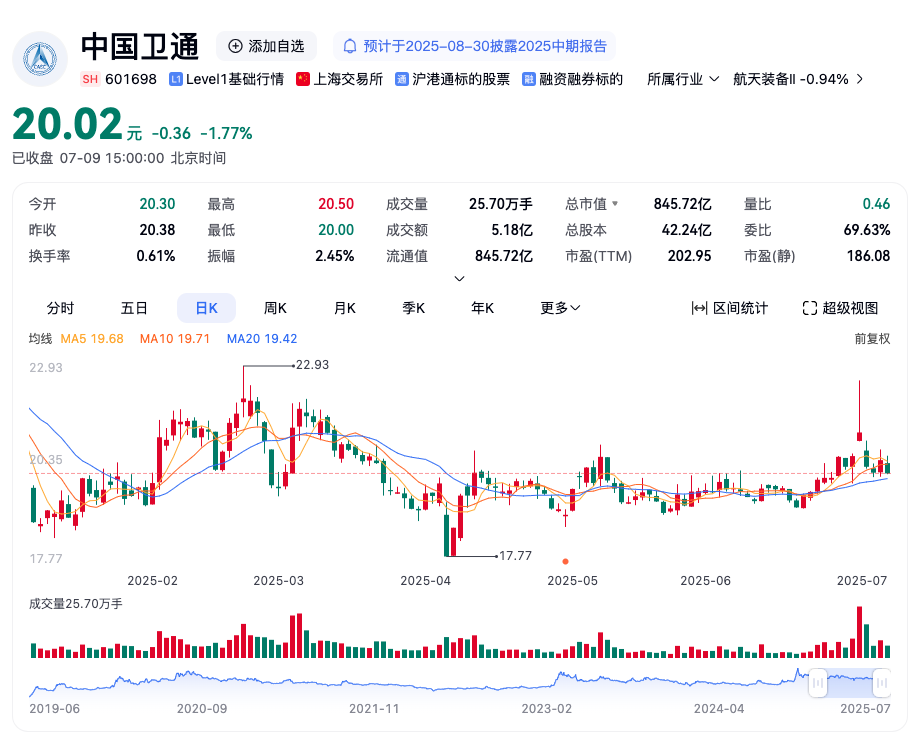
Task: Click the 委比 value 69.63%
Action: click(x=867, y=230)
